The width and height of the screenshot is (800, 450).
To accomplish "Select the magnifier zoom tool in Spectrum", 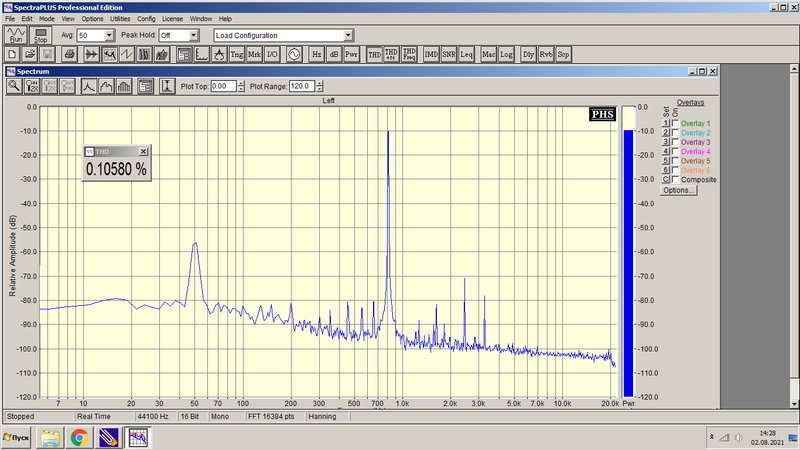I will pyautogui.click(x=14, y=86).
